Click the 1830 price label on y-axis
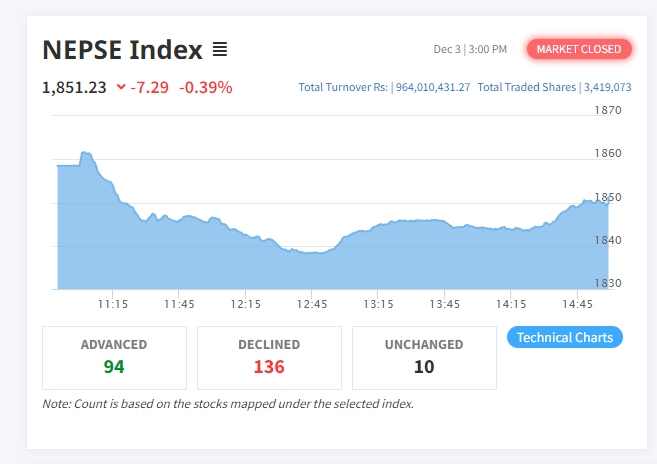 click(x=608, y=283)
